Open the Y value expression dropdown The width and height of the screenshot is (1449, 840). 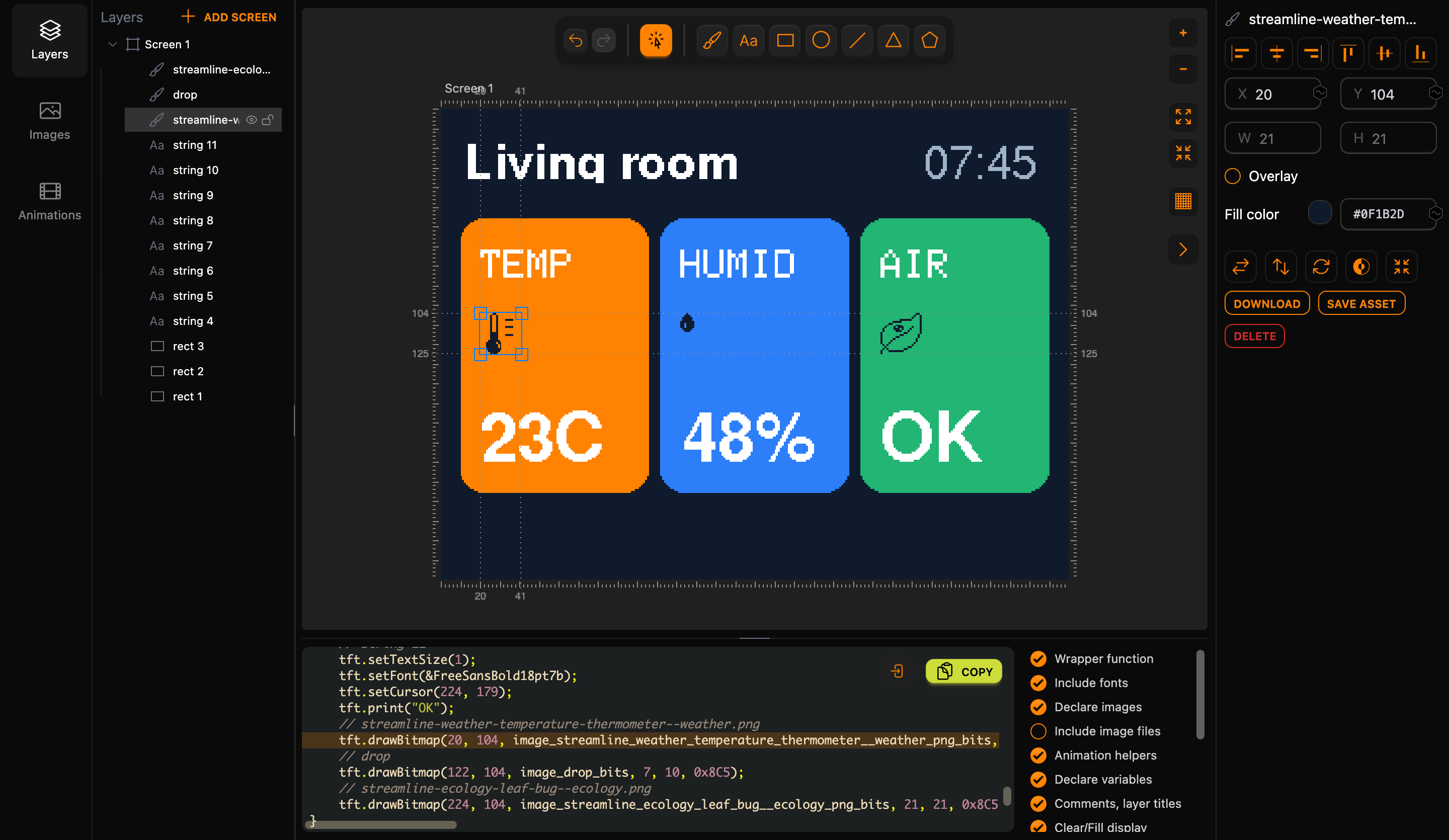click(x=1436, y=93)
